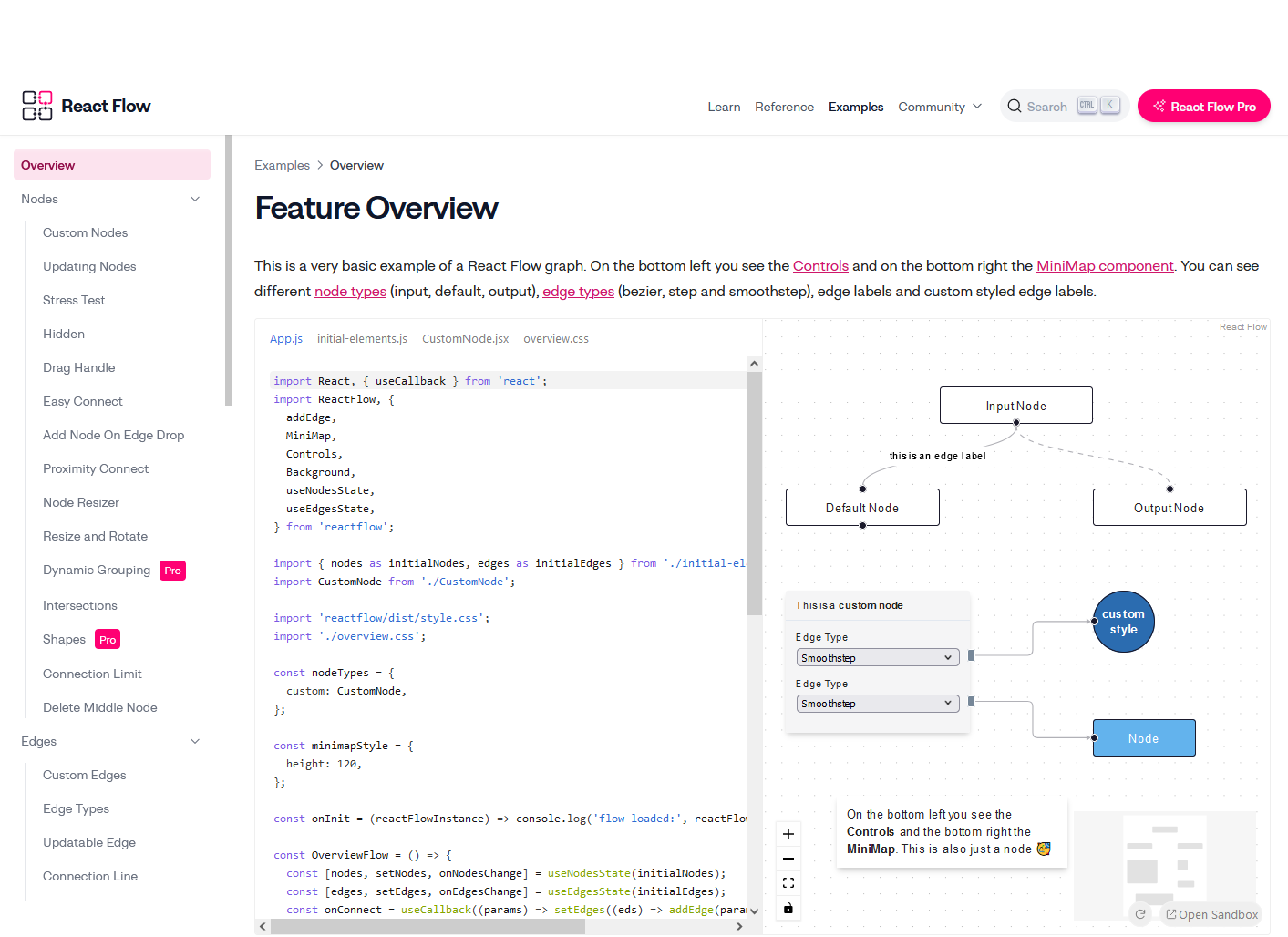Expand the Community menu
The height and width of the screenshot is (937, 1288).
pos(939,107)
